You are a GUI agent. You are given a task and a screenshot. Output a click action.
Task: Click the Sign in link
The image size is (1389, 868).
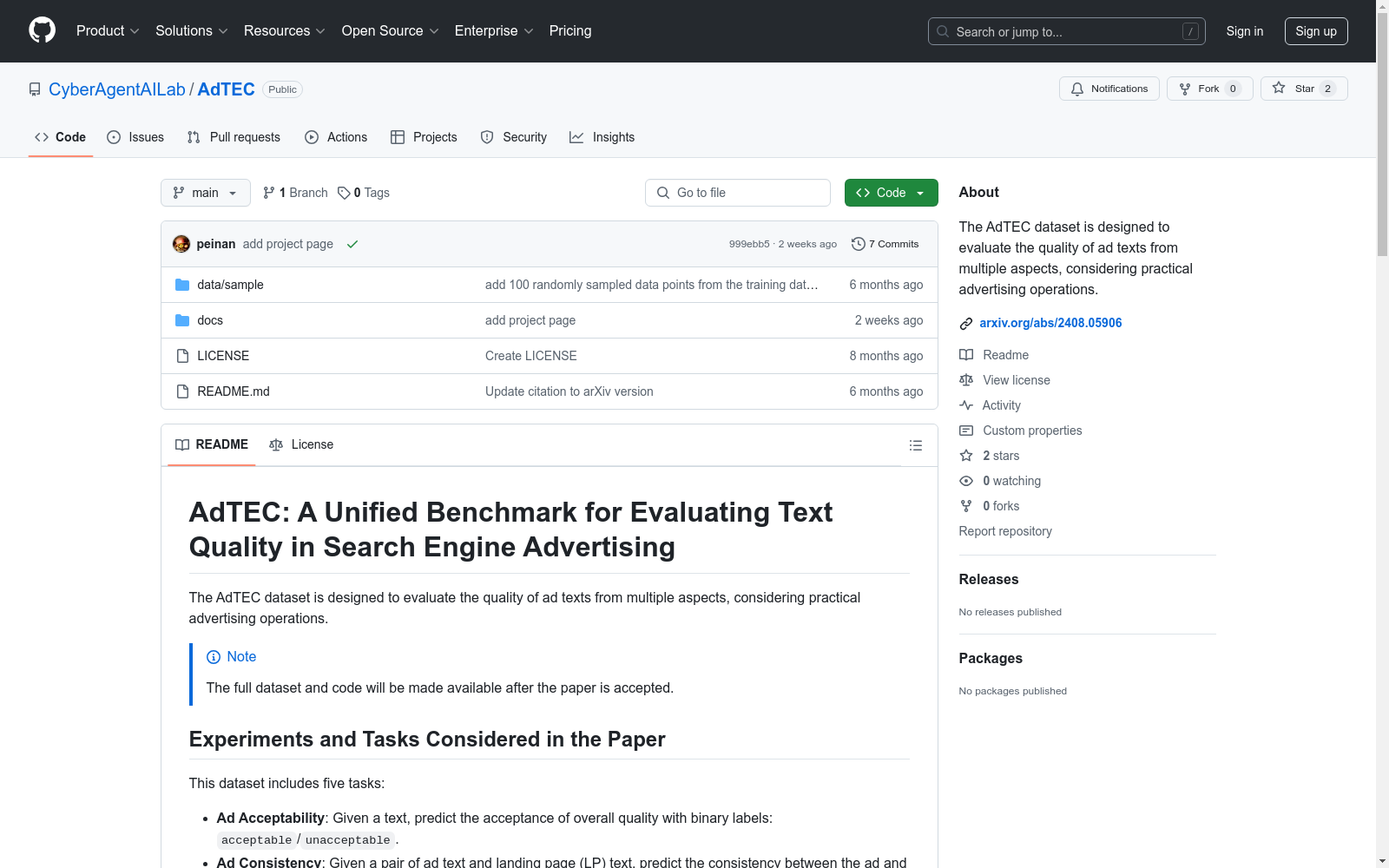(1245, 31)
